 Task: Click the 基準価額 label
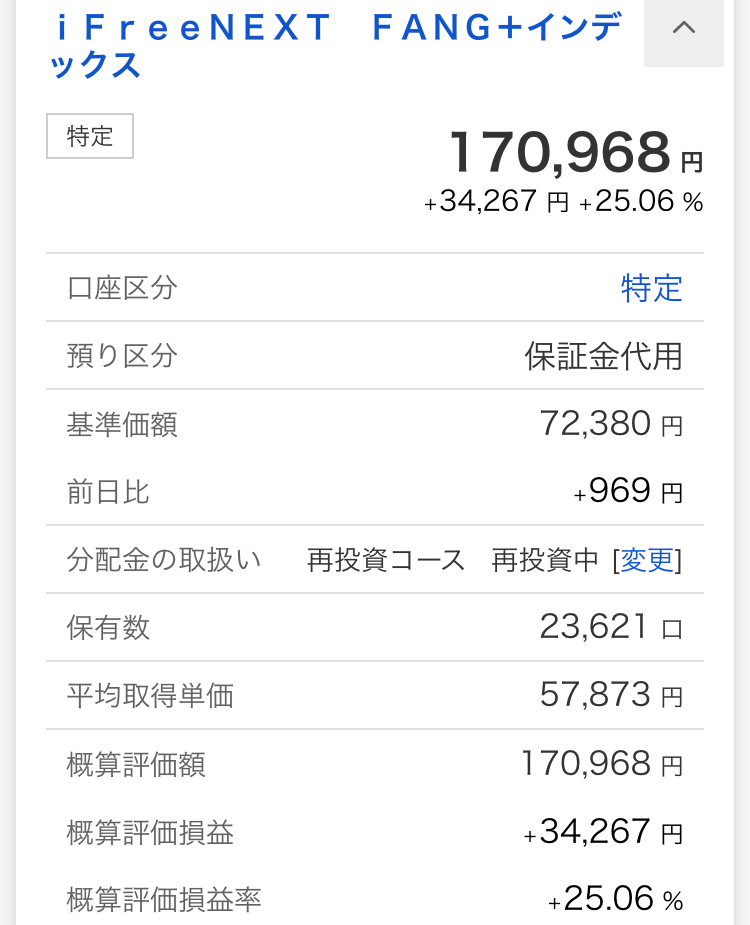tap(122, 424)
